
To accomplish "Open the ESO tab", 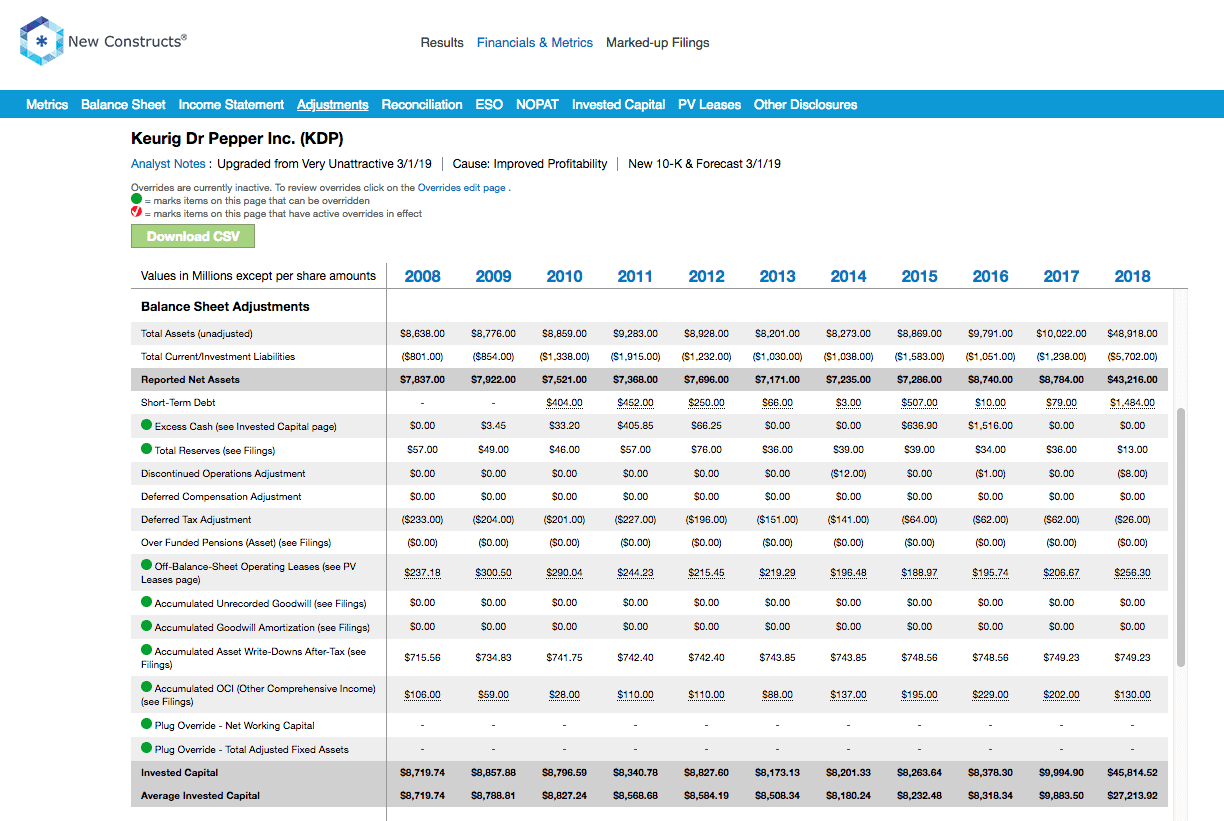I will point(489,104).
